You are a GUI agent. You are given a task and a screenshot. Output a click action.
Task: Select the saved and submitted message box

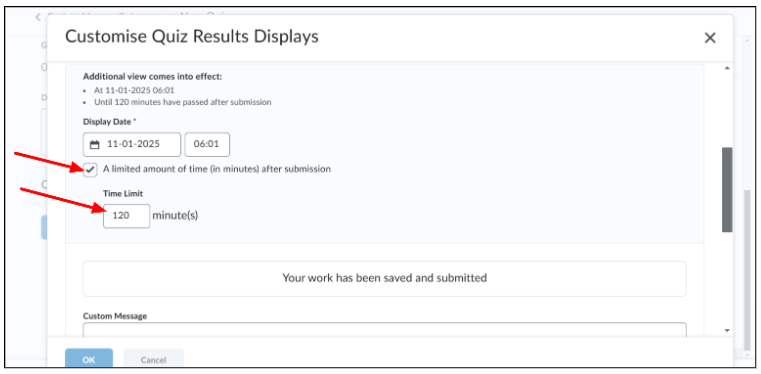(384, 278)
